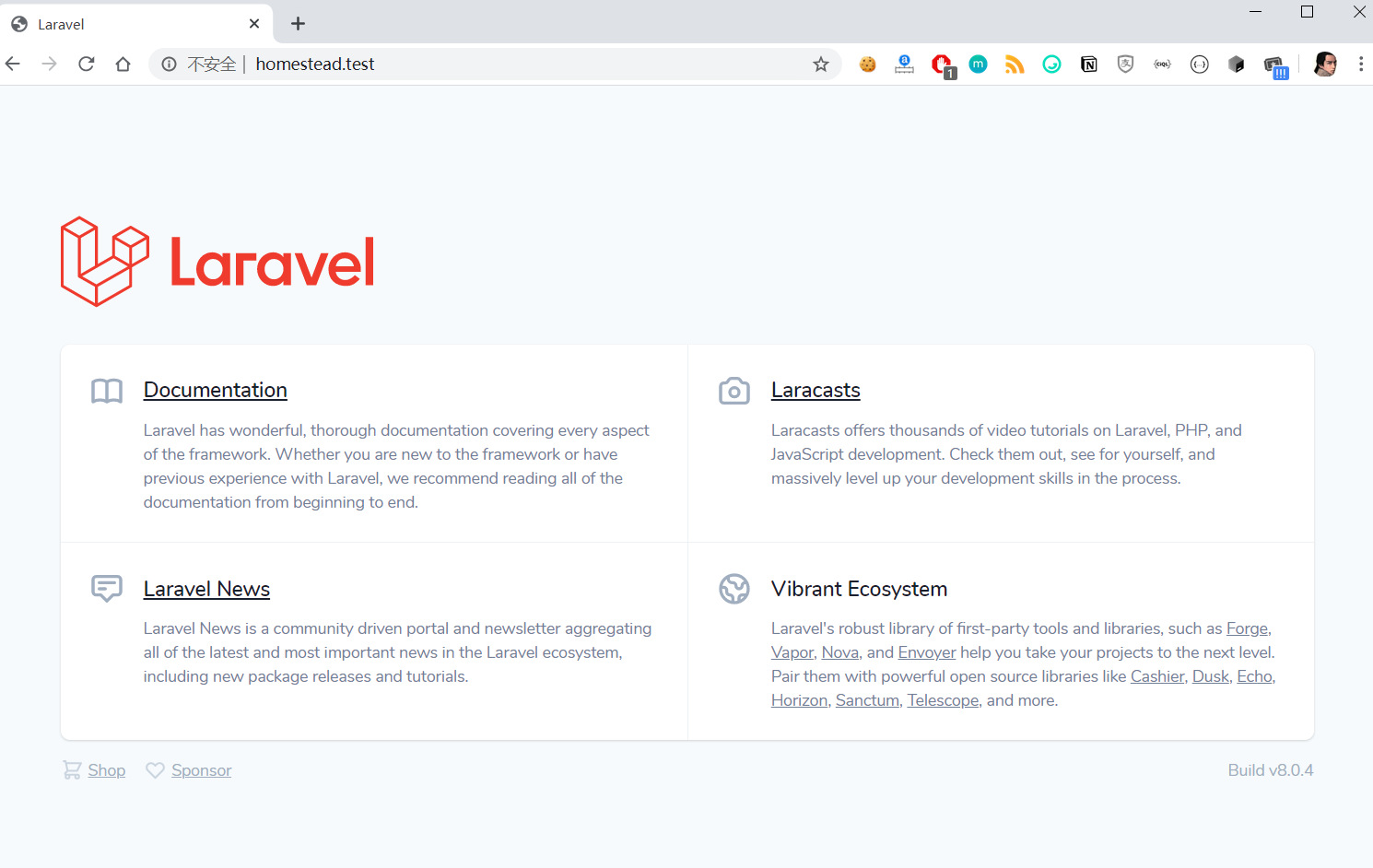The image size is (1373, 868).
Task: Open the Chrome profile avatar
Action: coord(1325,64)
